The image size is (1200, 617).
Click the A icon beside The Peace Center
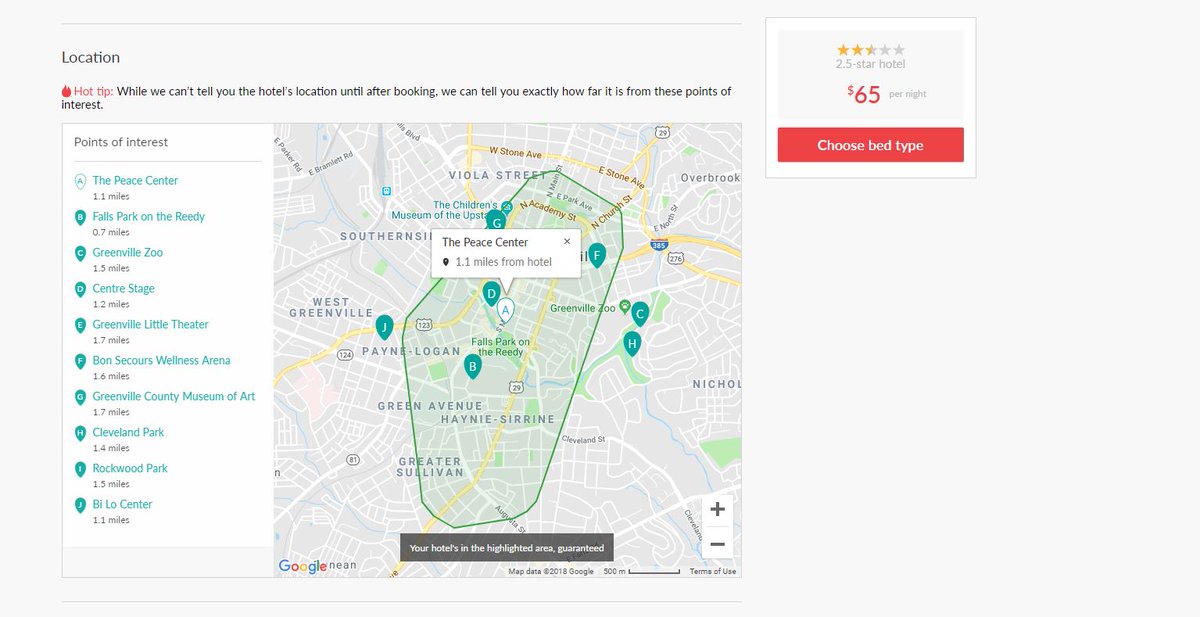[x=80, y=181]
